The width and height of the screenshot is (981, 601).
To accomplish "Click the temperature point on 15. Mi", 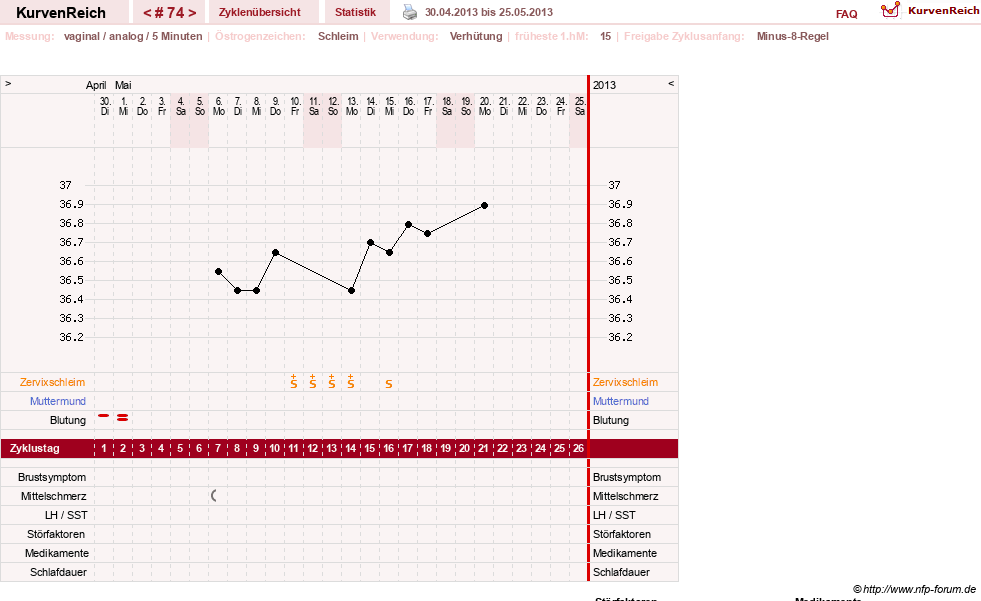I will [389, 253].
